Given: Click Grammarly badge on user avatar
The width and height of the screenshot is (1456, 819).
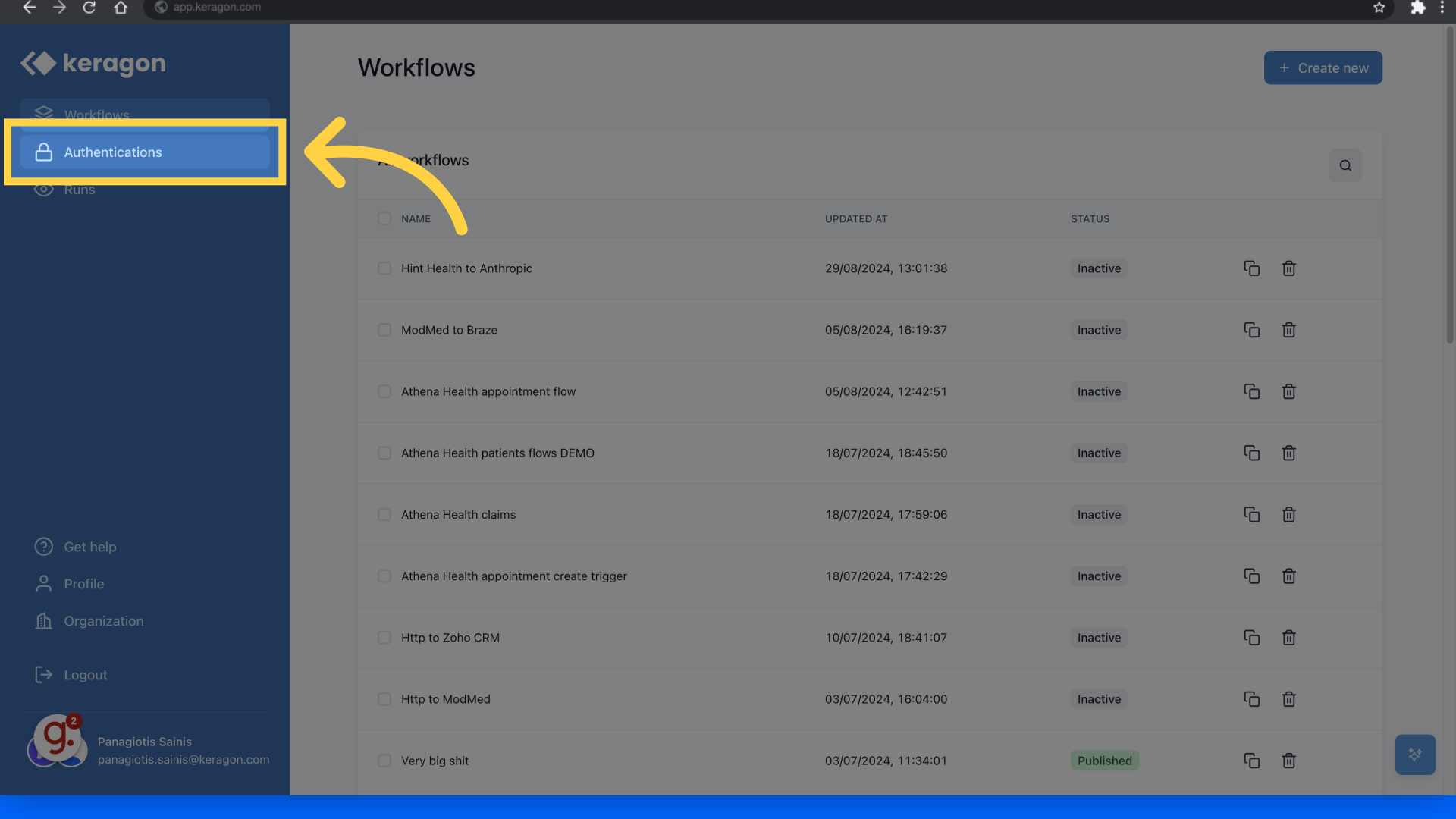Looking at the screenshot, I should click(x=58, y=736).
